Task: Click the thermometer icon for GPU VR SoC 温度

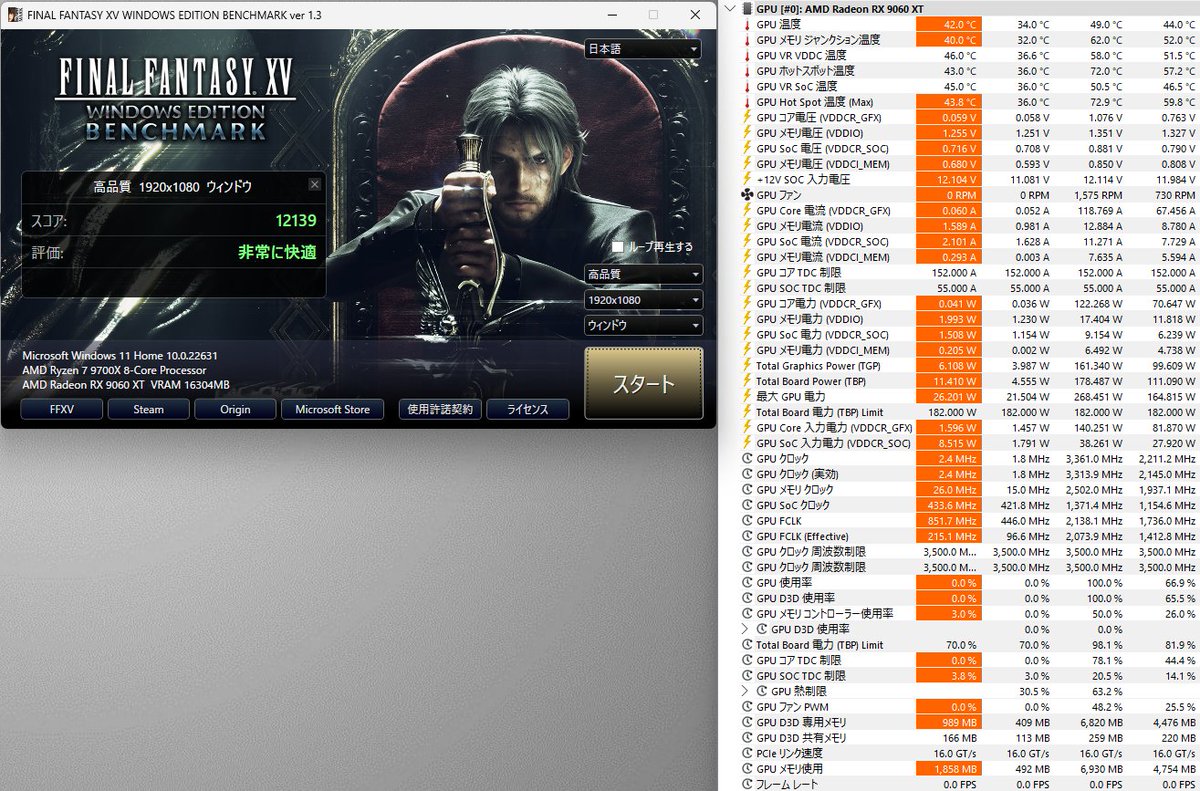Action: click(746, 86)
